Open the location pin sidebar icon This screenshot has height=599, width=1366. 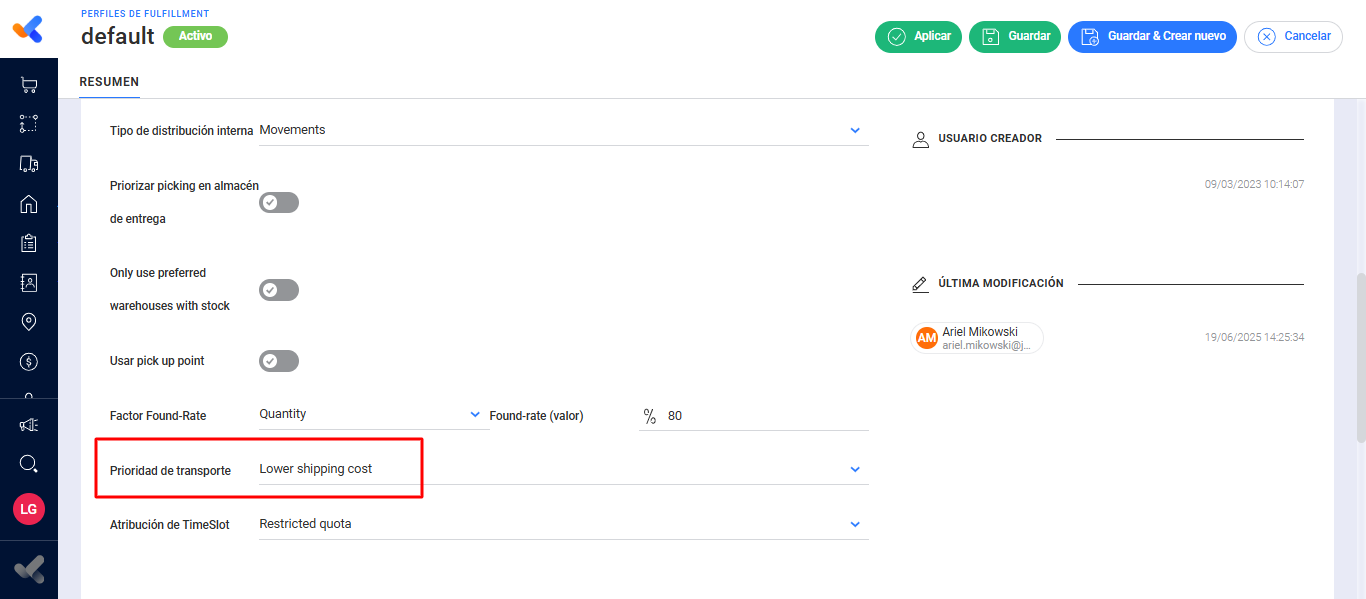click(29, 322)
